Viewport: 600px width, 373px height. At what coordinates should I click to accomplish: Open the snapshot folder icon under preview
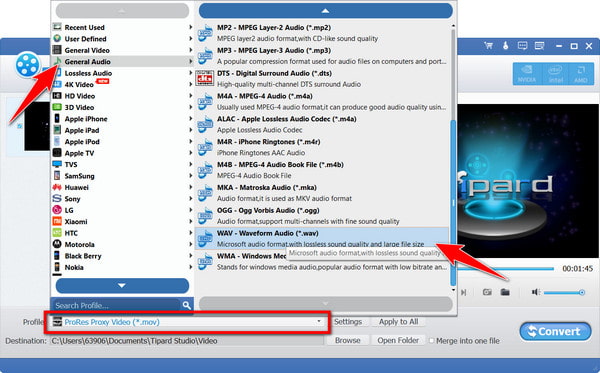click(505, 292)
